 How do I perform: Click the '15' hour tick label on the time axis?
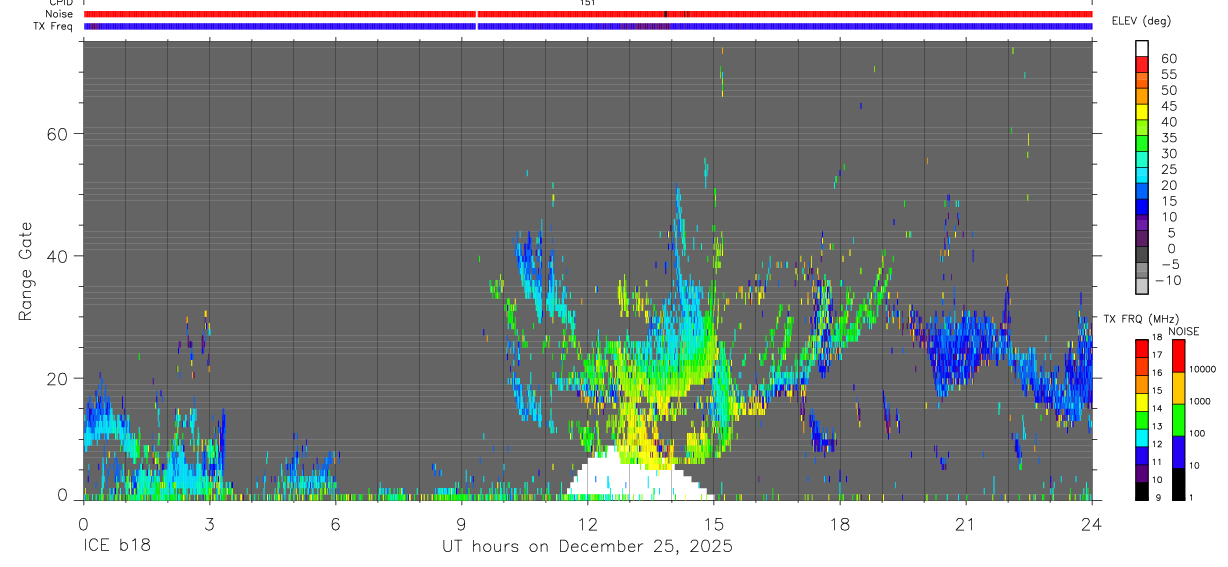click(713, 523)
